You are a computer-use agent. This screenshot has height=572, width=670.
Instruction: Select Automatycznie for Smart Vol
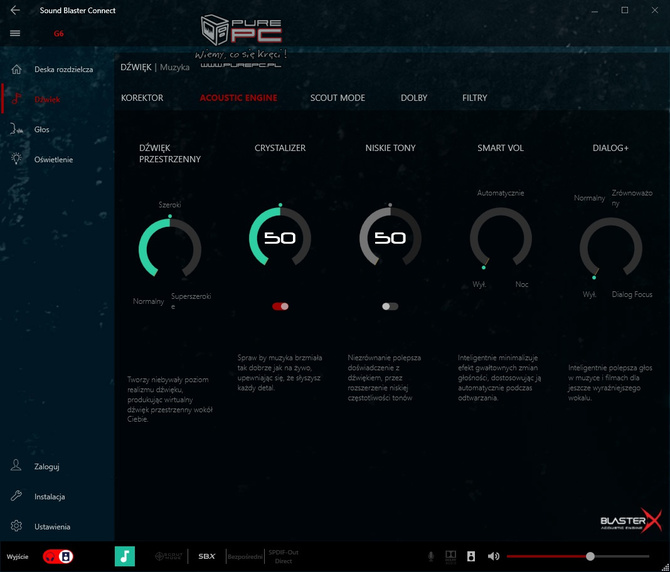pos(500,193)
